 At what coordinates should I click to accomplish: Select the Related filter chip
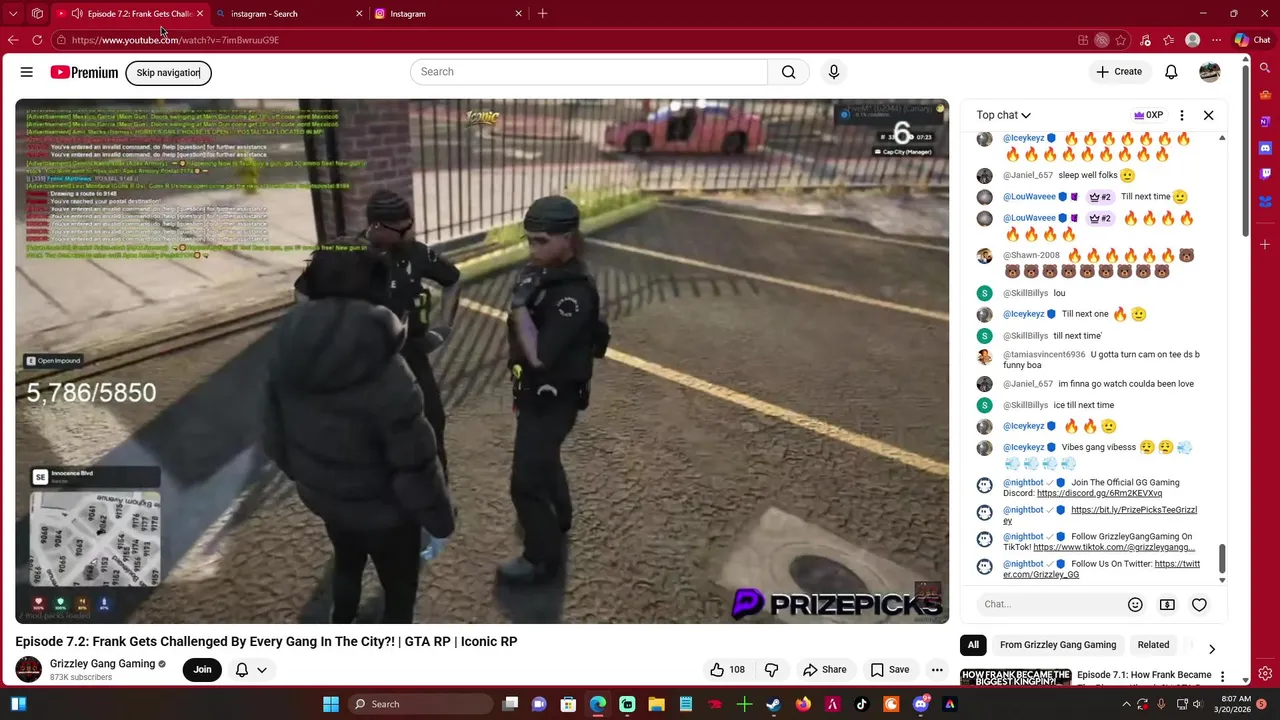point(1153,645)
